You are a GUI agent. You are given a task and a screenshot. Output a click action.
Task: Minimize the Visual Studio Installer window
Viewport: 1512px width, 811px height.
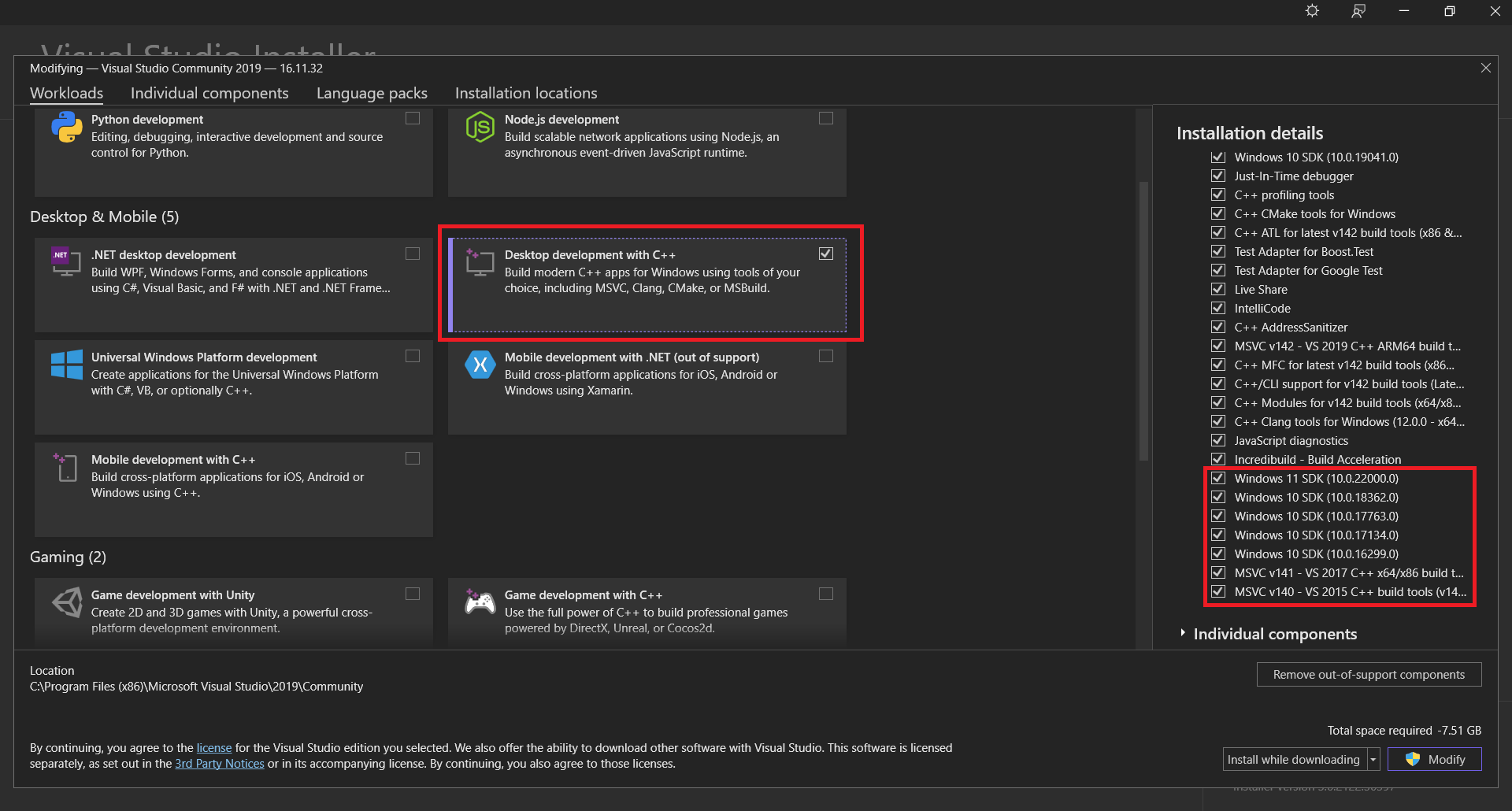tap(1404, 11)
